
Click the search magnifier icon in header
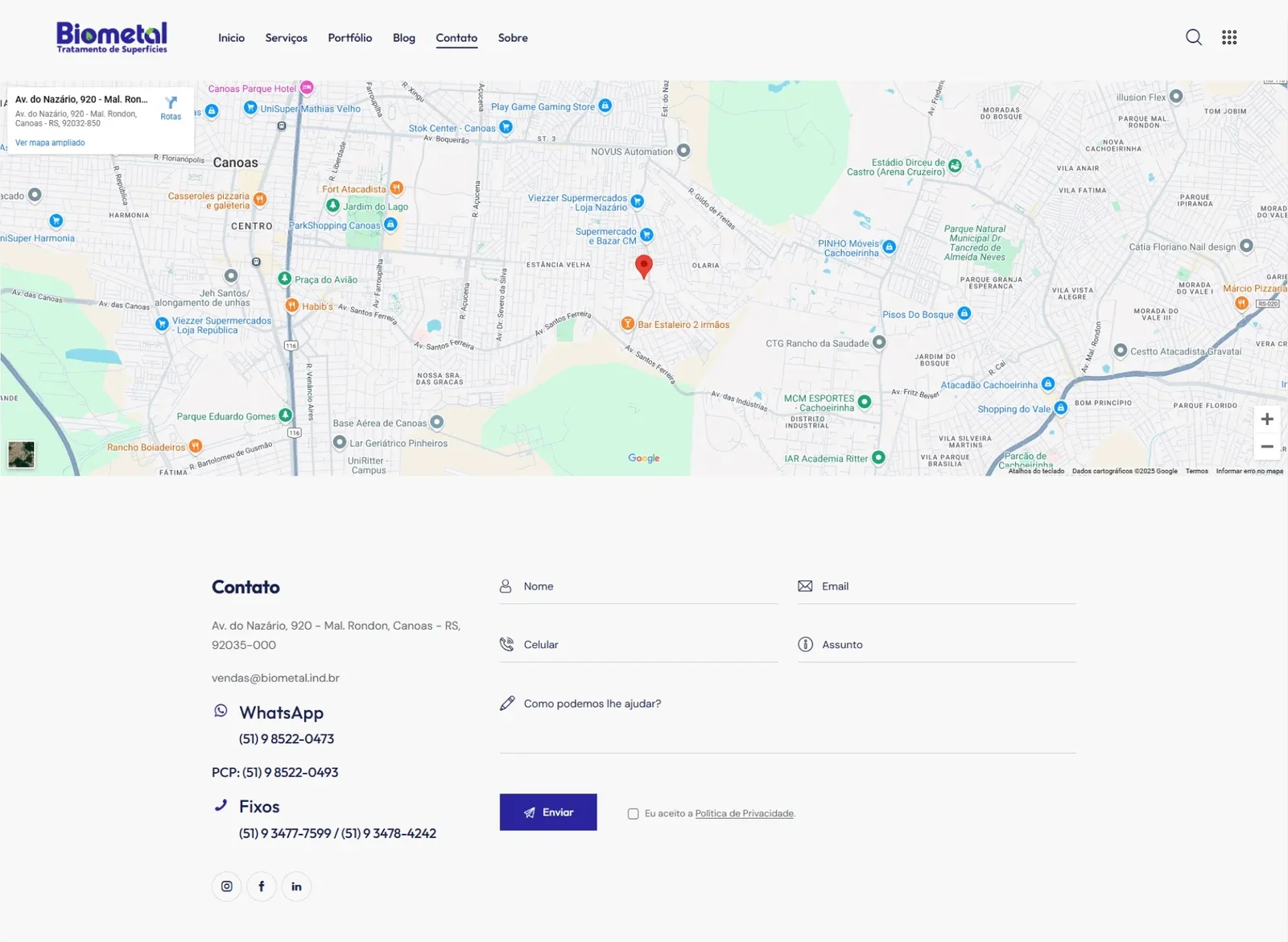coord(1194,37)
